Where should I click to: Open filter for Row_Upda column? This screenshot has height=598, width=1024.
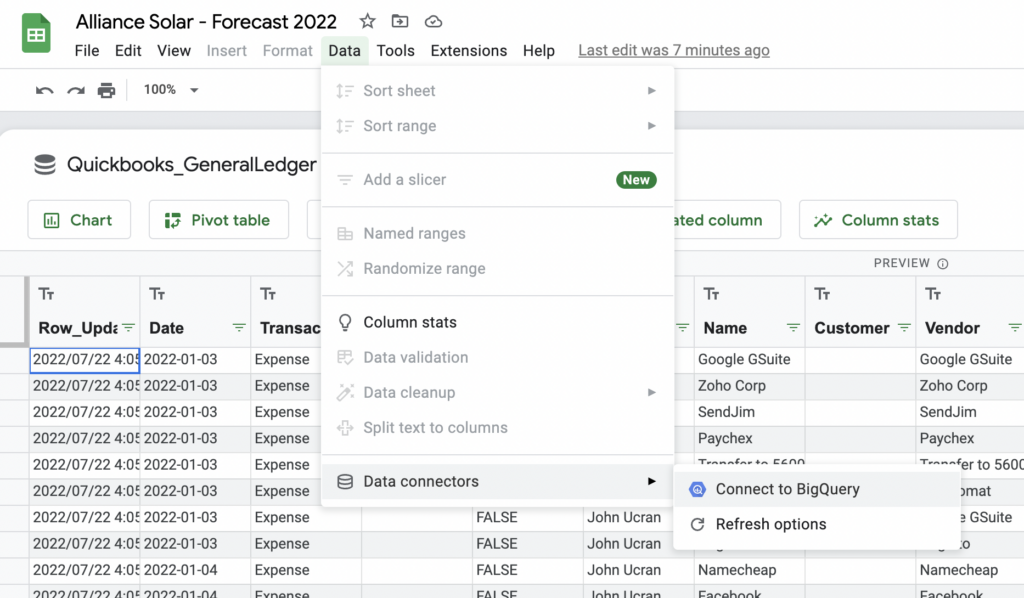pyautogui.click(x=129, y=328)
